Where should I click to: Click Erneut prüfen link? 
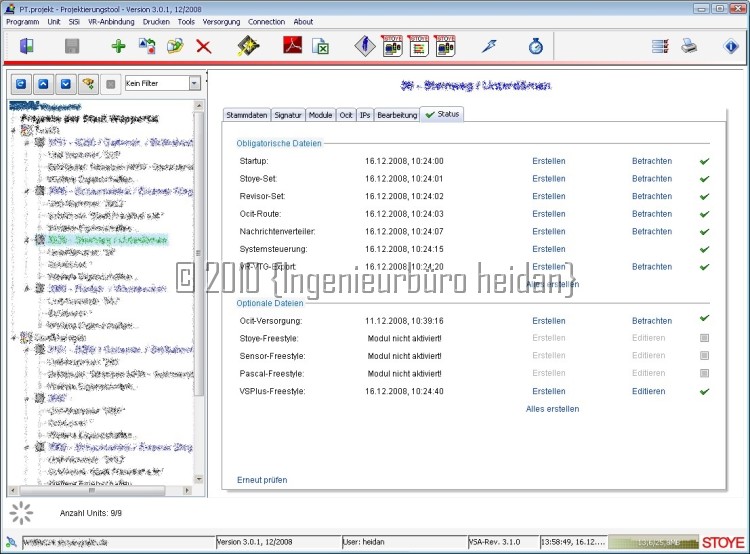262,480
